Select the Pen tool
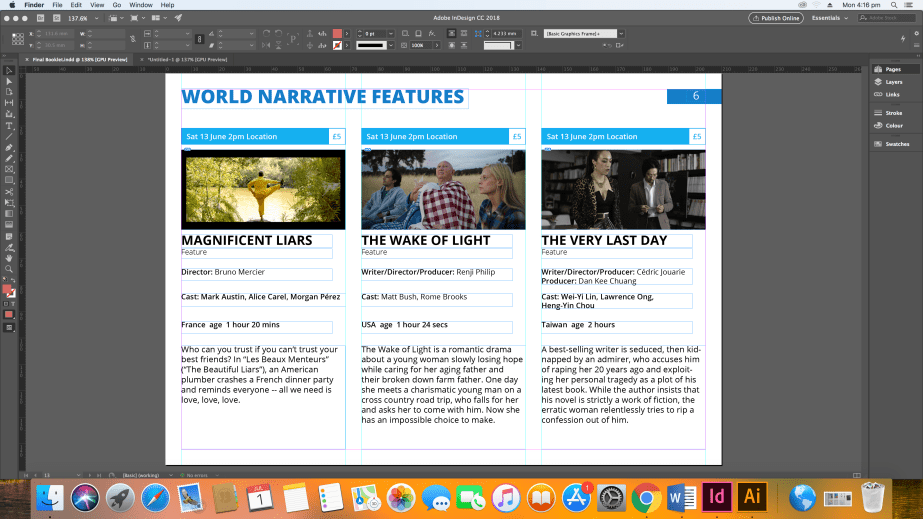The width and height of the screenshot is (923, 519). 9,148
